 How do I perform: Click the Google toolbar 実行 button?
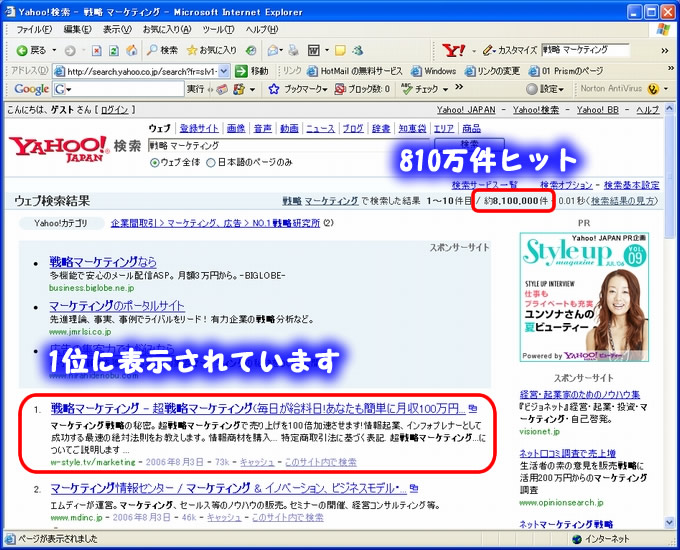coord(195,89)
